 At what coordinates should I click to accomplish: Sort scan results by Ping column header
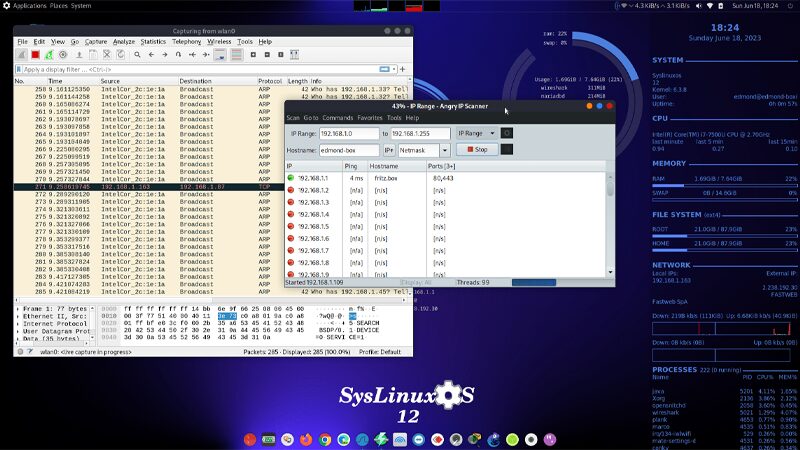coord(355,166)
